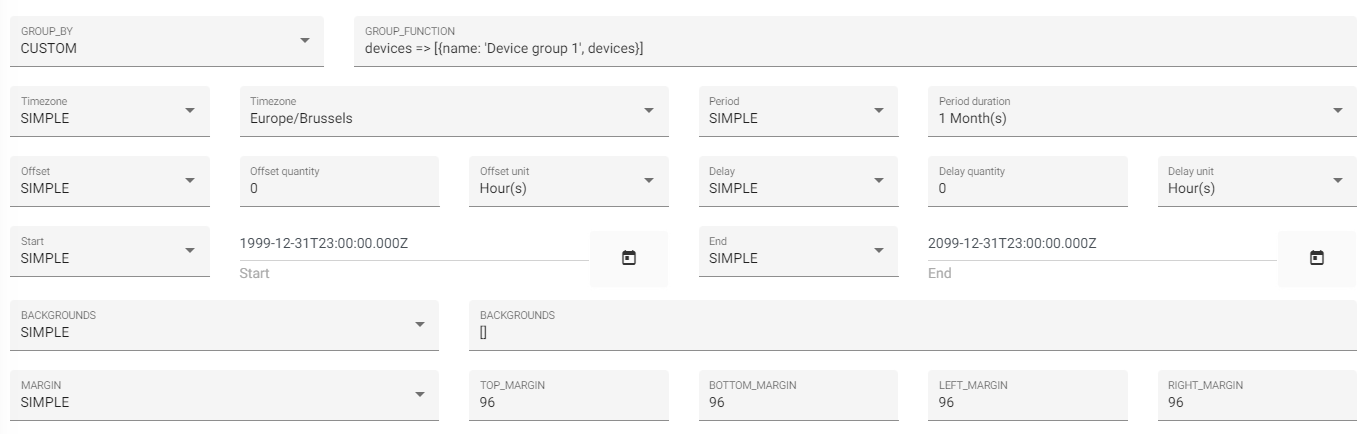1371x434 pixels.
Task: Click the Offset quantity field
Action: [339, 188]
